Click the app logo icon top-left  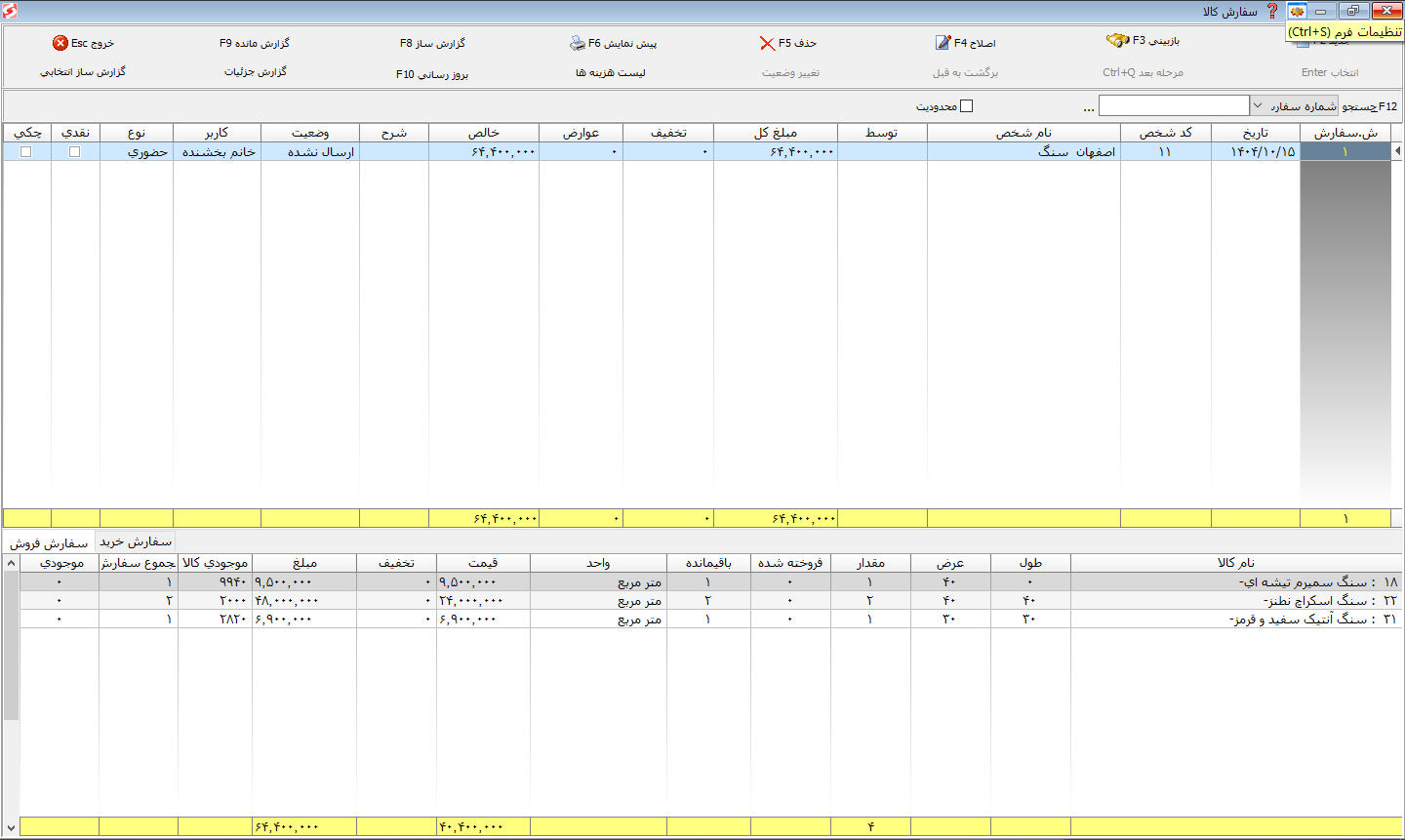point(10,11)
